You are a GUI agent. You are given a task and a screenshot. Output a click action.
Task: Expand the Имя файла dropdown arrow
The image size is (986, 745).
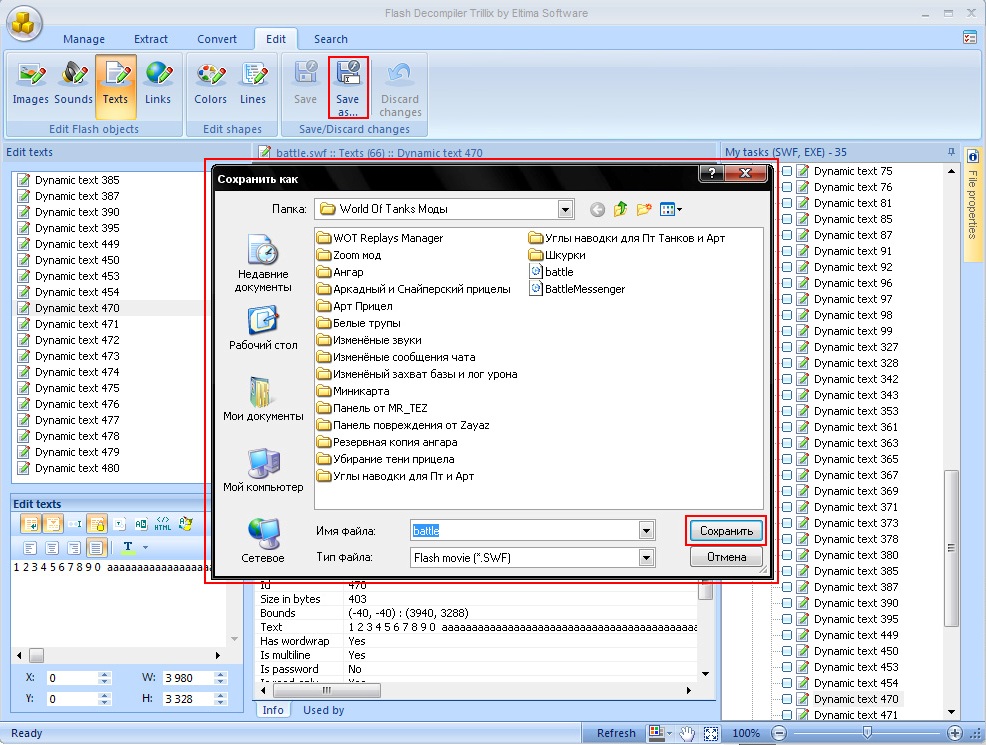click(646, 531)
